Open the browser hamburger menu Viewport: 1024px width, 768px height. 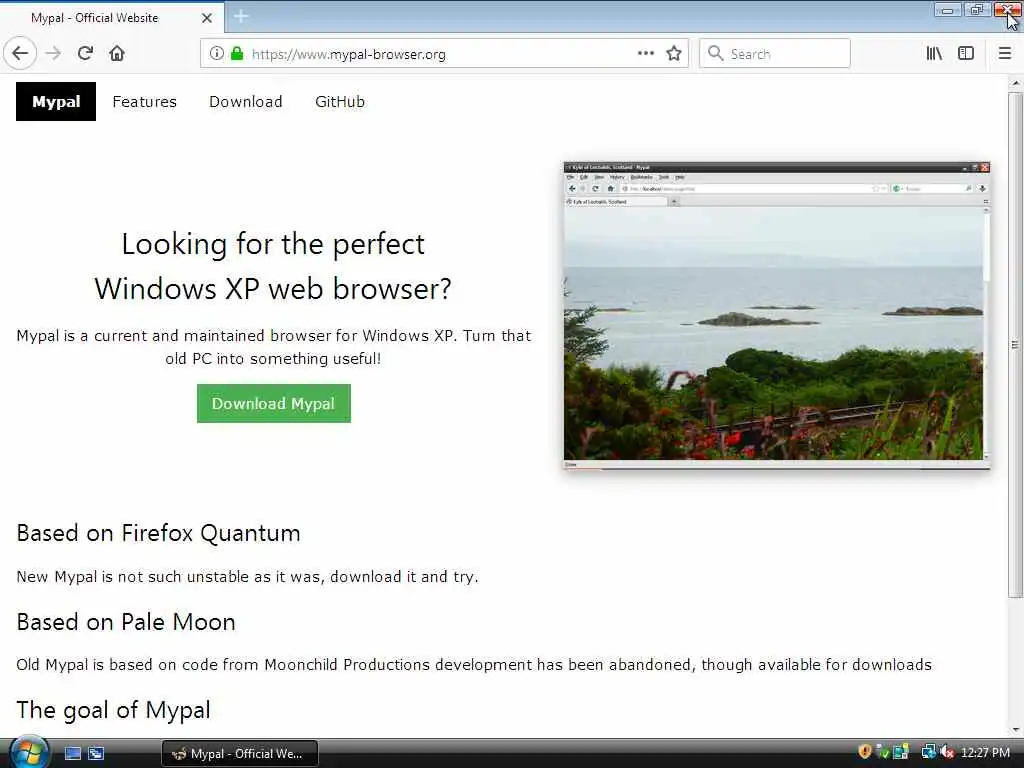[x=1005, y=54]
